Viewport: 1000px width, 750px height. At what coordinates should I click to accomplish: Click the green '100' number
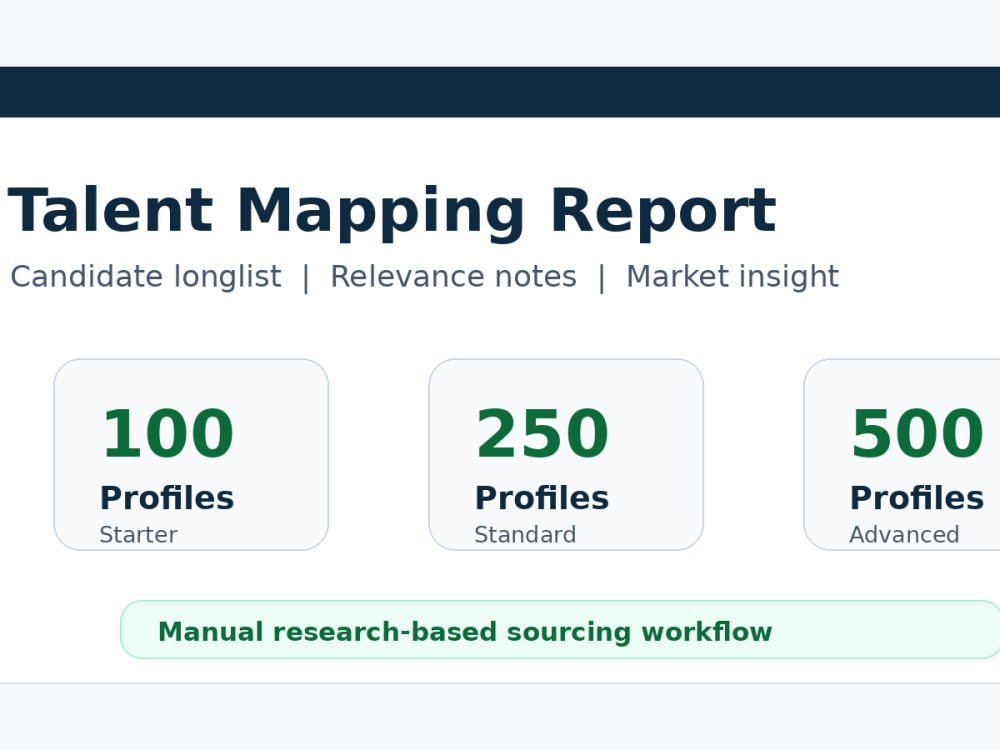click(168, 434)
